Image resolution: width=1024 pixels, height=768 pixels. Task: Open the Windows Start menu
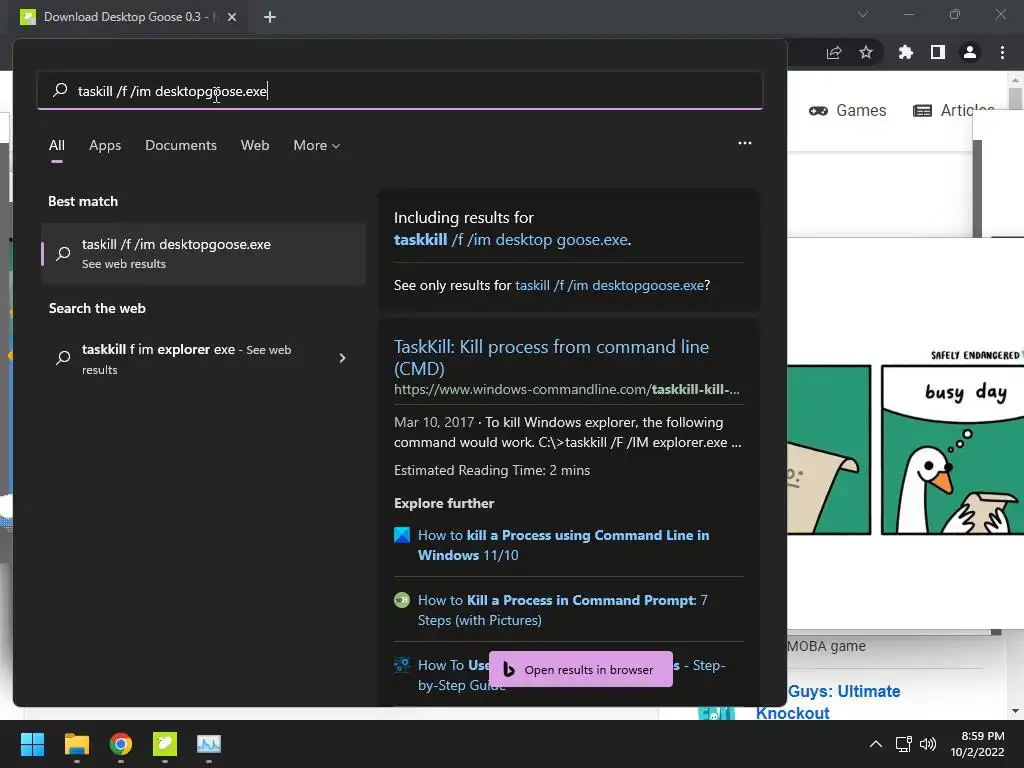click(32, 744)
